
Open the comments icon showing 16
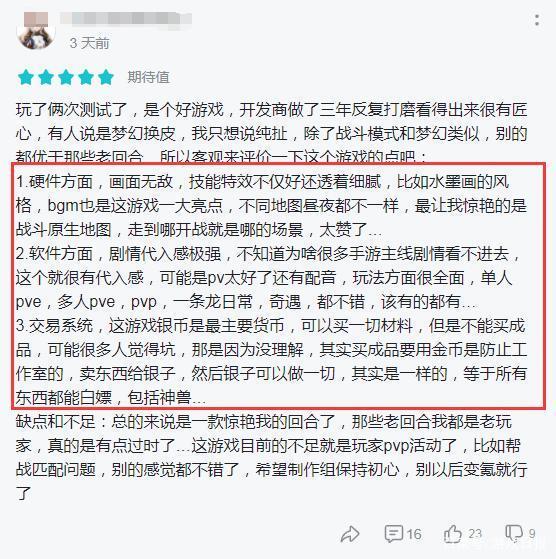click(394, 534)
